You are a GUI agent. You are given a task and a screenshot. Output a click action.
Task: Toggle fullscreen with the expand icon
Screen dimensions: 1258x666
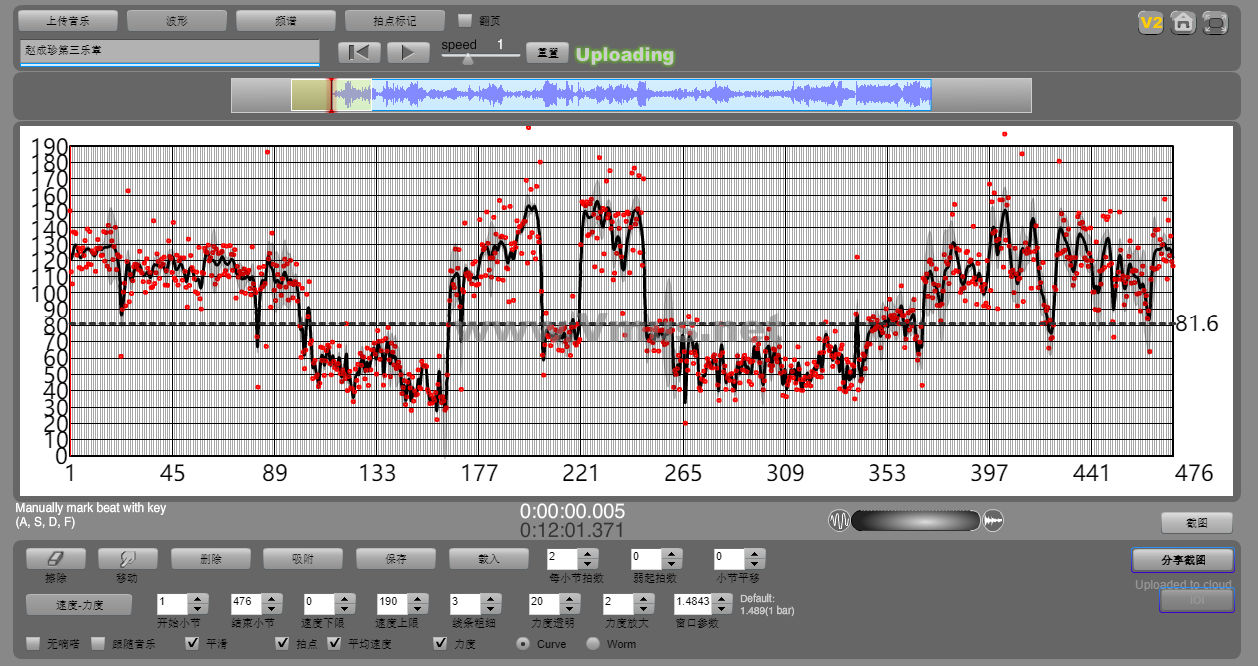(x=1215, y=23)
